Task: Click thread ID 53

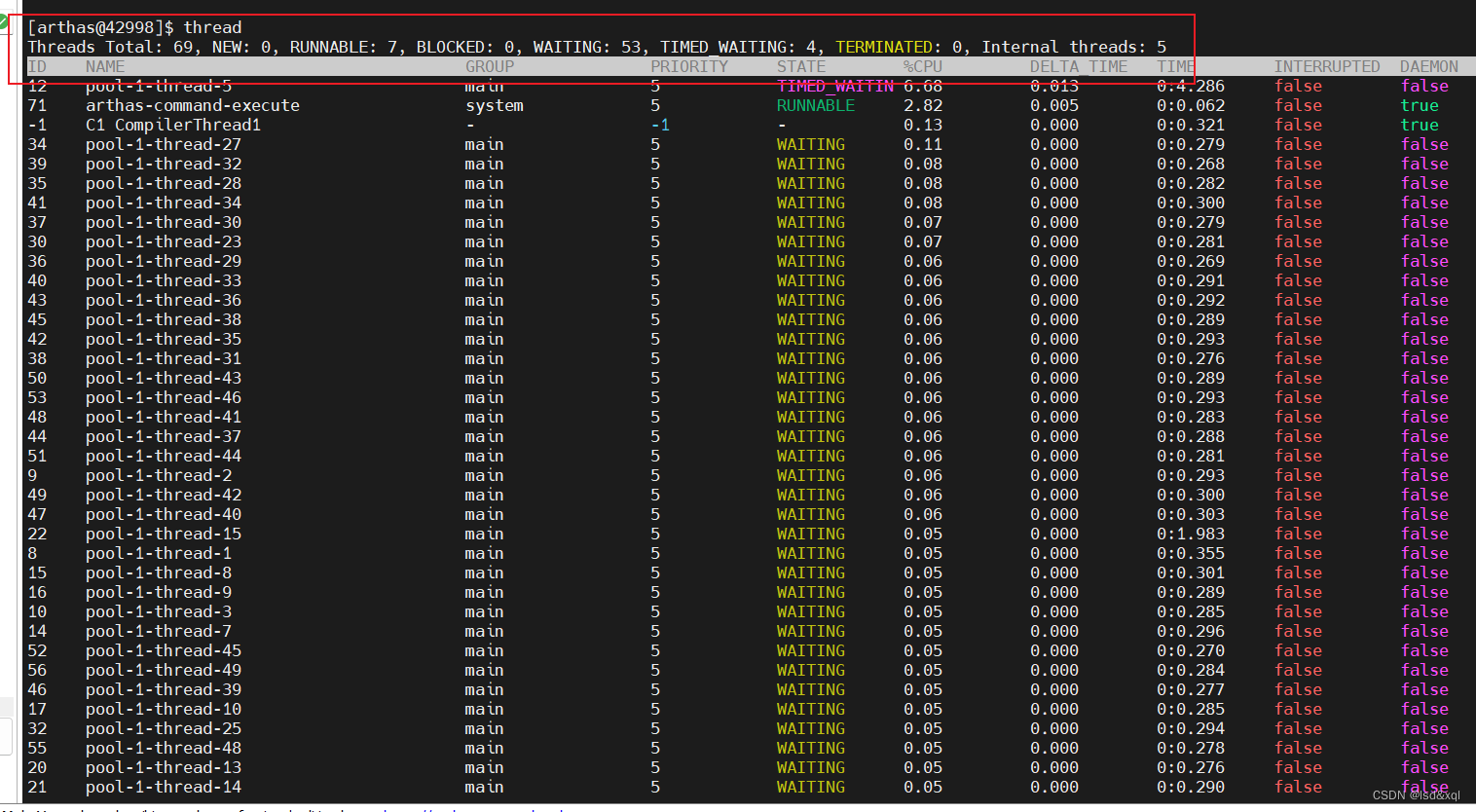Action: pyautogui.click(x=37, y=397)
